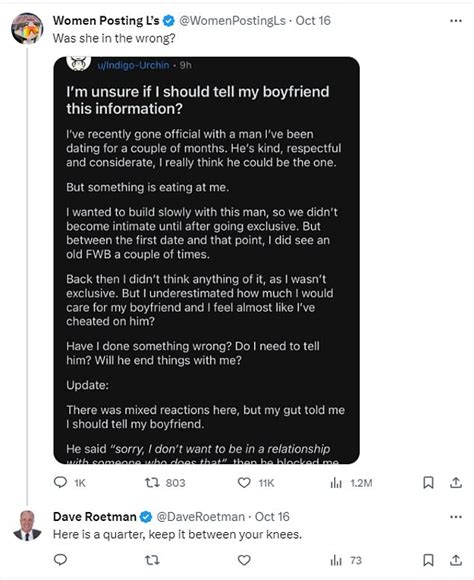Screen dimensions: 474x580
Task: Repost Dave Roetman's reply
Action: pos(152,560)
